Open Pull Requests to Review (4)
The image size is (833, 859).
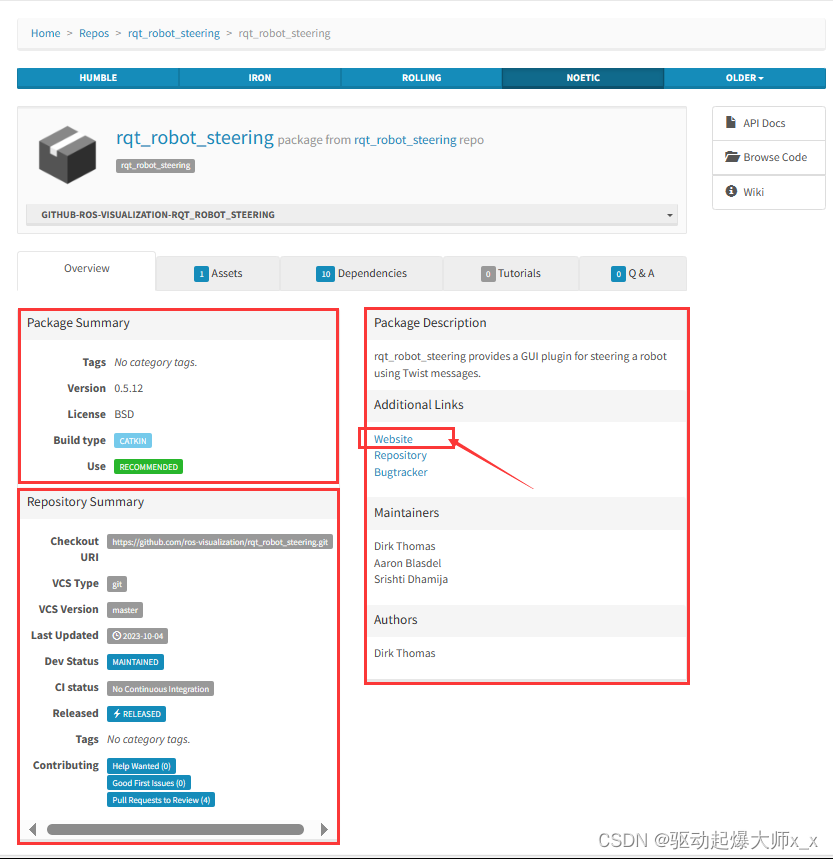pyautogui.click(x=161, y=800)
